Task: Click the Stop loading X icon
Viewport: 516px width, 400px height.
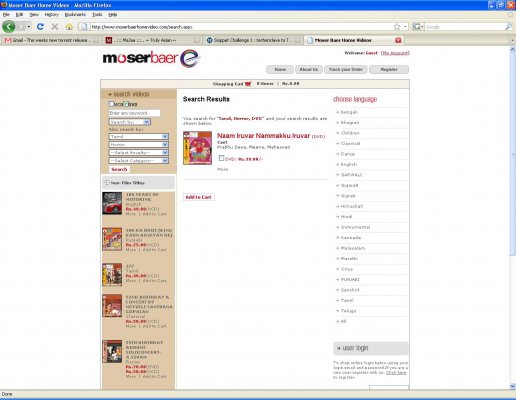Action: (55, 26)
